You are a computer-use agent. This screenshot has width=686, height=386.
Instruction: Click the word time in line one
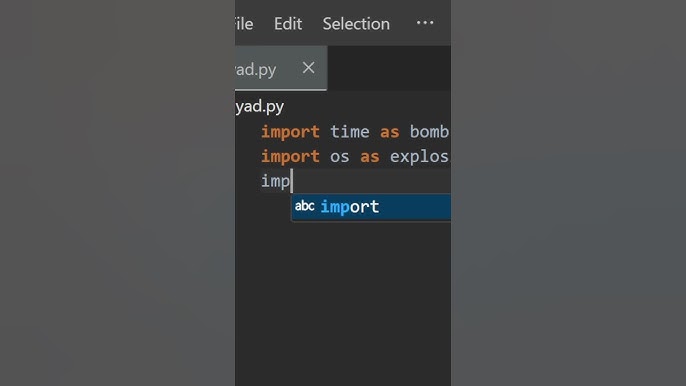coord(350,132)
